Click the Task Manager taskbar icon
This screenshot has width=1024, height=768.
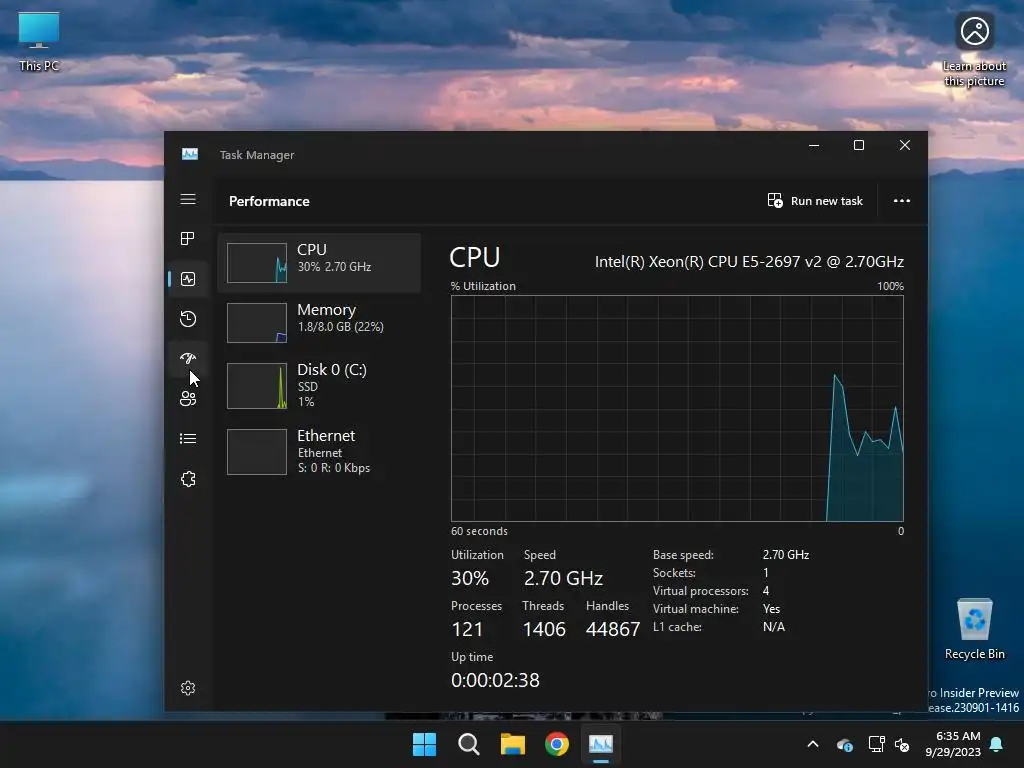[601, 744]
